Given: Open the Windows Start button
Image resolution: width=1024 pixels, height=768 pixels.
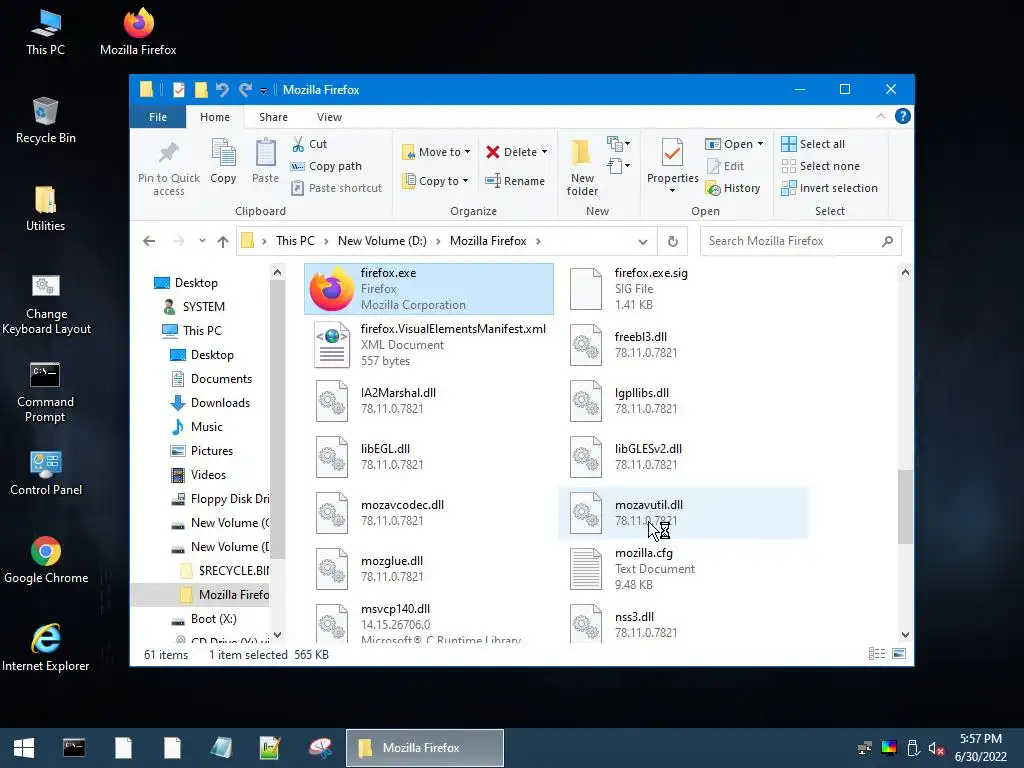Looking at the screenshot, I should pos(24,748).
